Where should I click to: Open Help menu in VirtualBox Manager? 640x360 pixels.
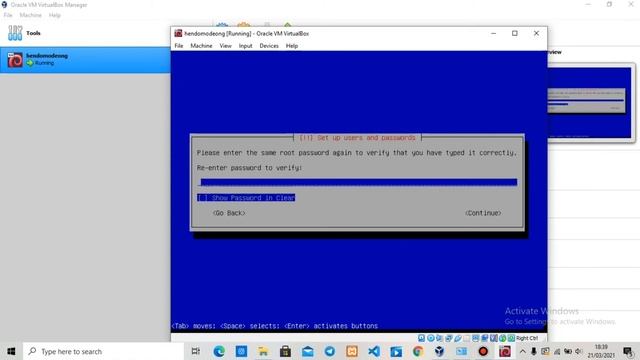point(55,15)
